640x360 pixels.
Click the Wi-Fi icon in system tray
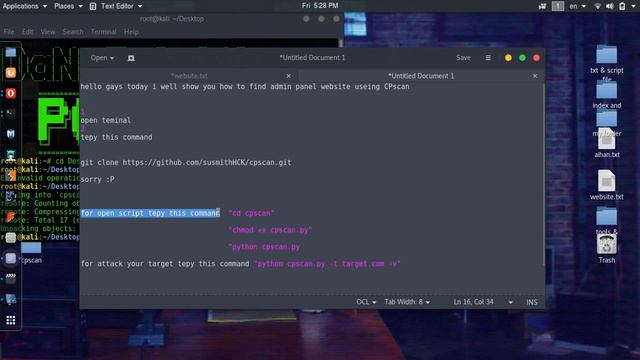click(x=598, y=6)
